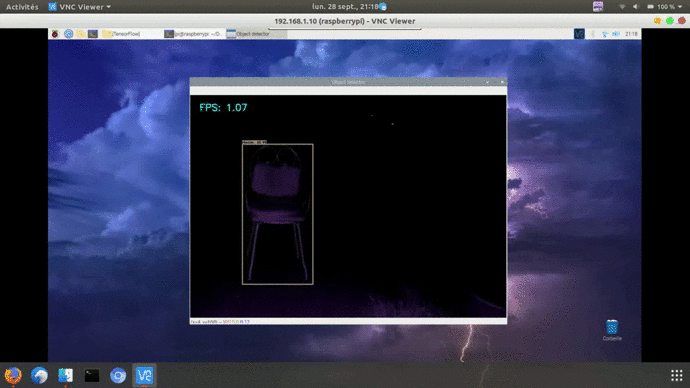Screen dimensions: 690x388
Task: Launch Firefox from the Ubuntu dock
Action: (13, 375)
